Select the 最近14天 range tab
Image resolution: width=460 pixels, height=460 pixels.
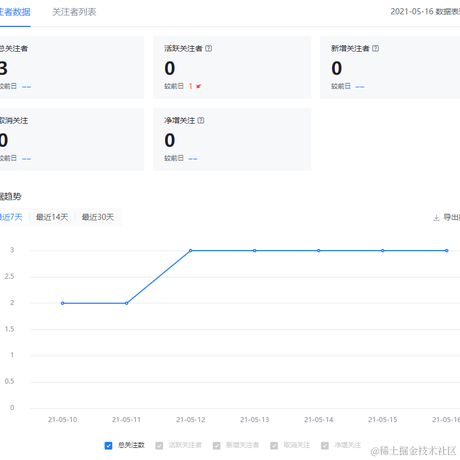point(52,217)
